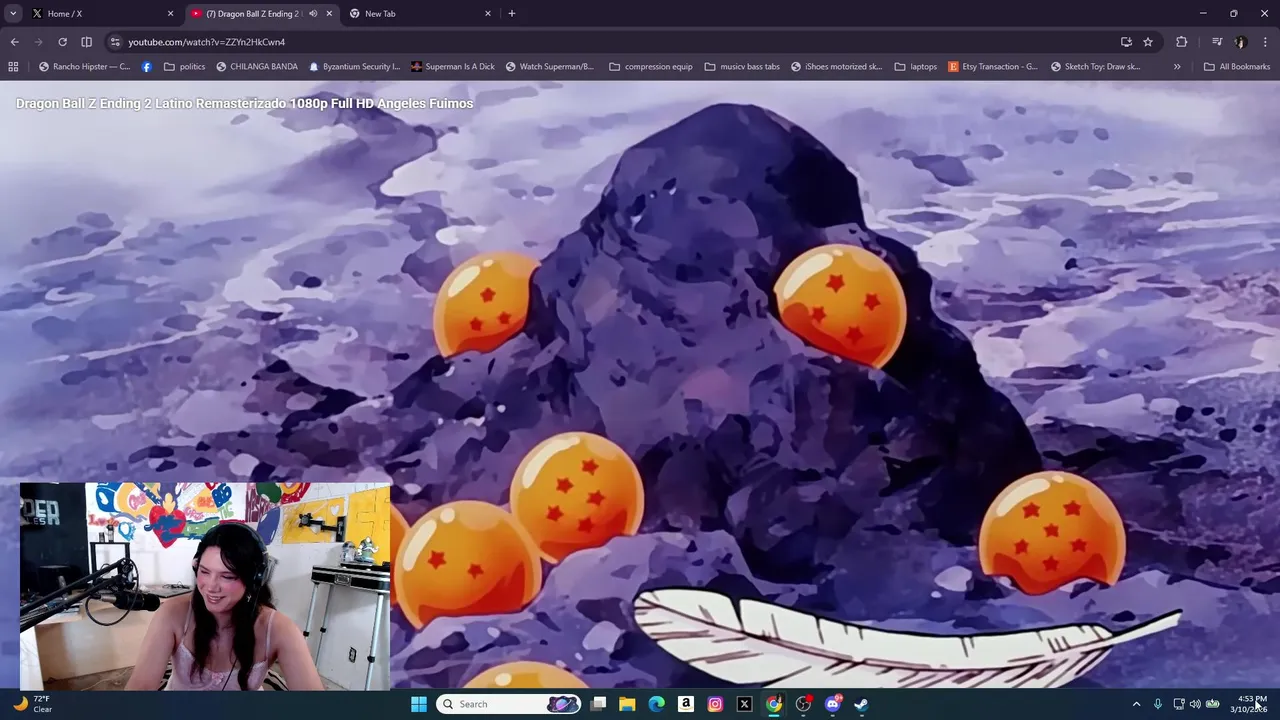The image size is (1280, 720).
Task: Open the politics bookmark folder
Action: click(185, 67)
